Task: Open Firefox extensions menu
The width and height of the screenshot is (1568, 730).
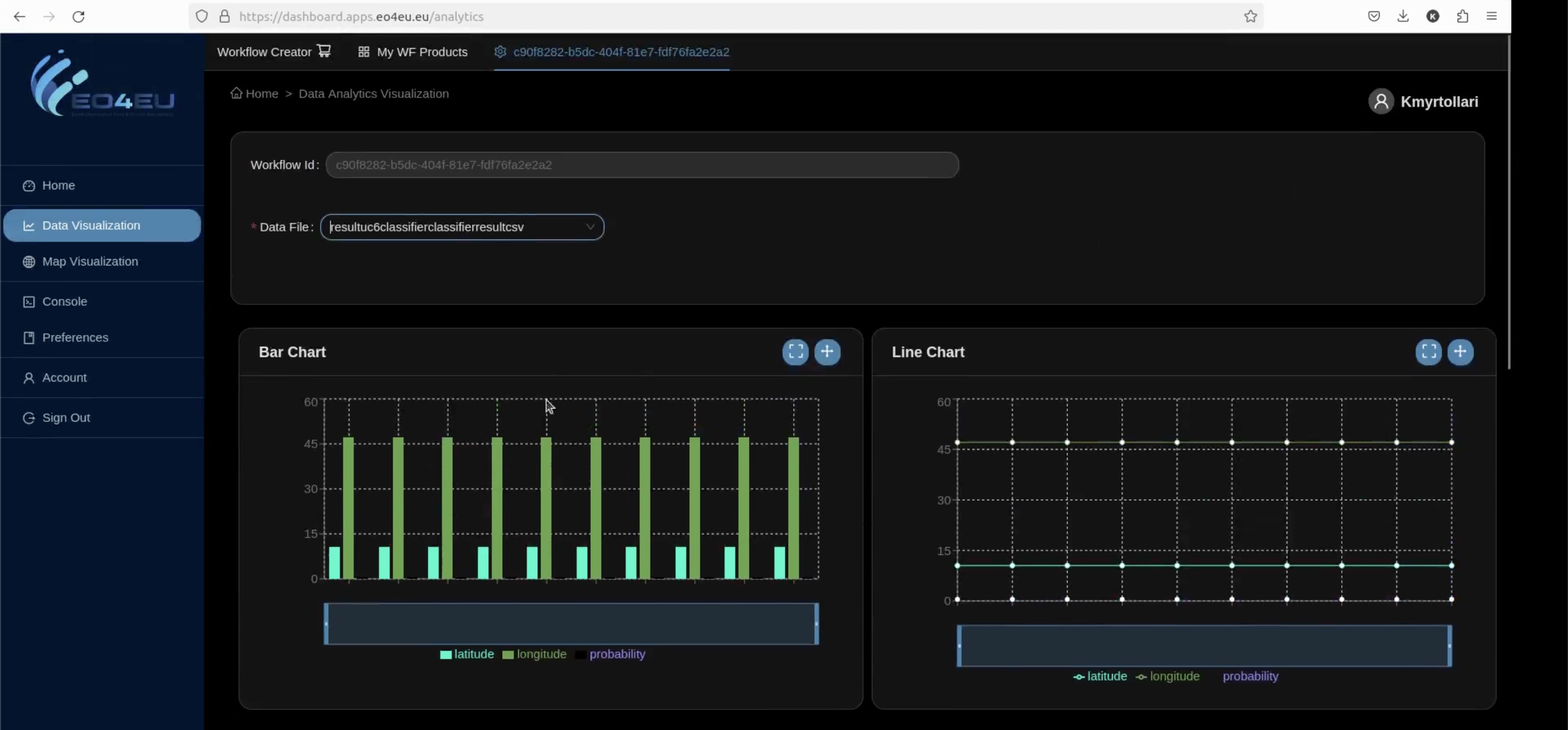Action: [x=1462, y=17]
